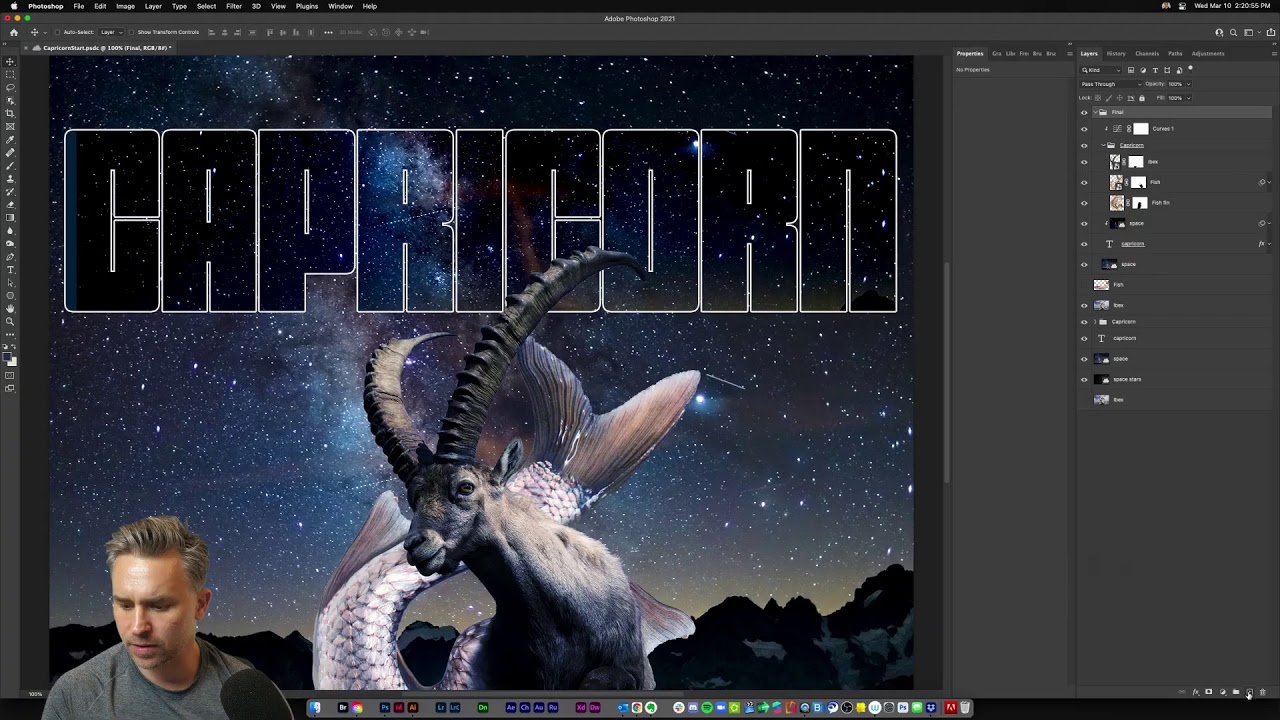Click the Curves 1 layer mask thumbnail
This screenshot has width=1280, height=720.
click(x=1141, y=128)
